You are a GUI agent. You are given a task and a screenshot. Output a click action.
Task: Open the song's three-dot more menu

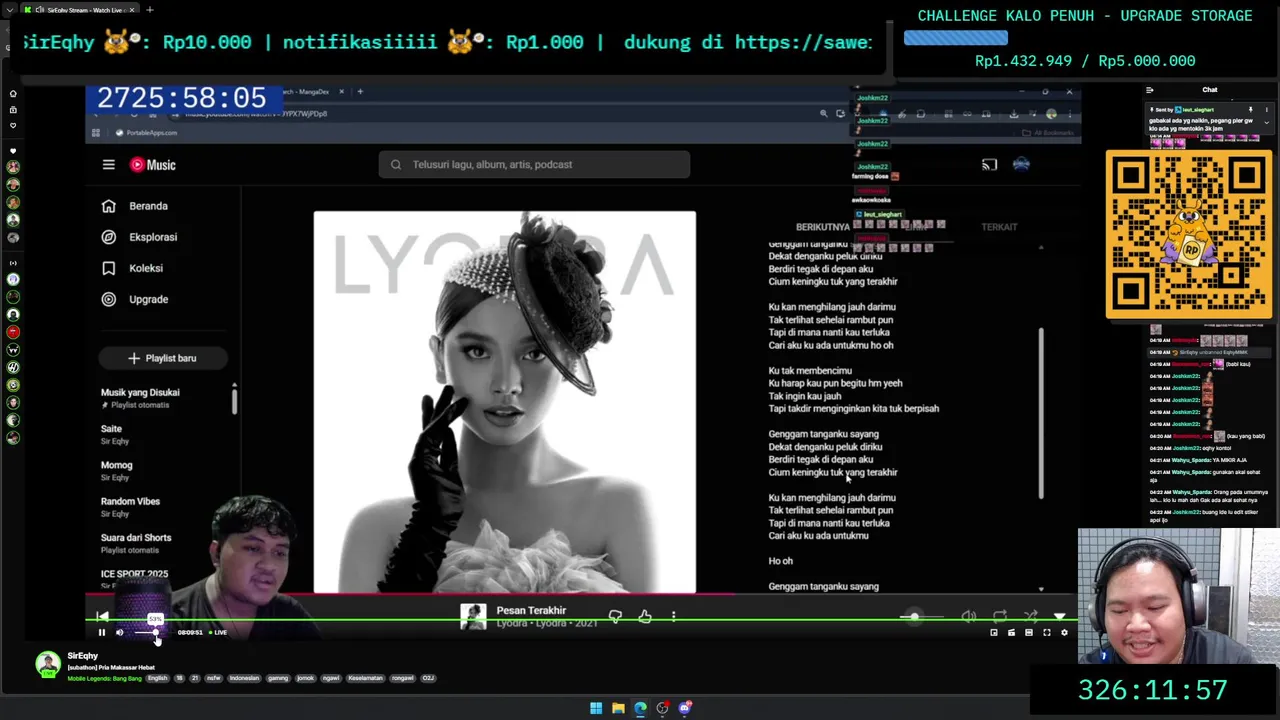click(x=673, y=617)
